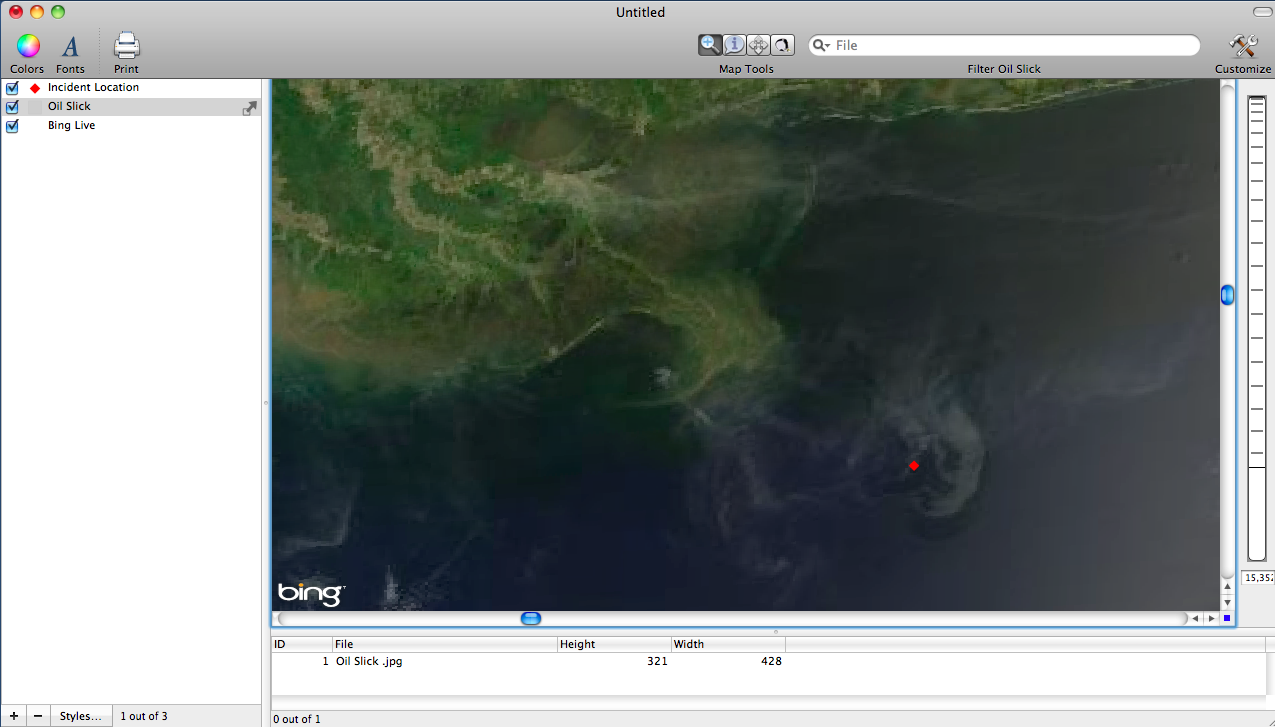Select the lasso selection map tool
Viewport: 1275px width, 727px height.
(x=782, y=45)
